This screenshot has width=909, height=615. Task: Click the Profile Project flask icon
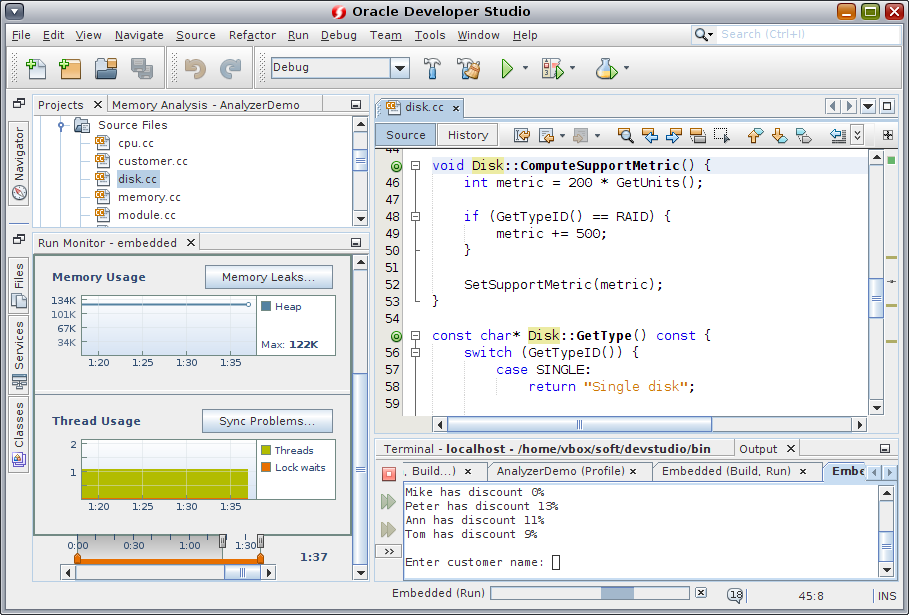605,68
